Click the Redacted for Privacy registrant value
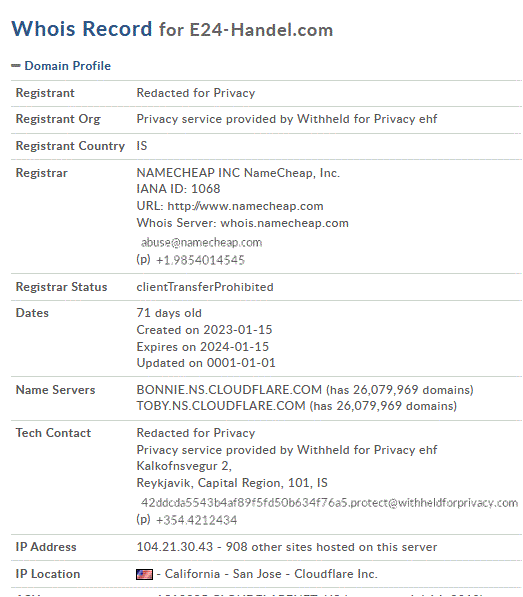 pos(196,93)
